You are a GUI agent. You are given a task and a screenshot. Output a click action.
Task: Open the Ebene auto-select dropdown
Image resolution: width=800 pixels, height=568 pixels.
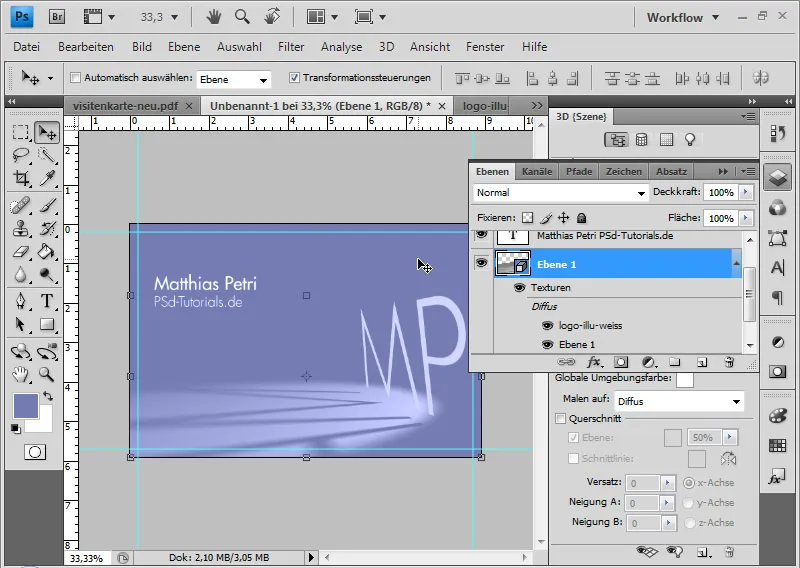coord(234,79)
